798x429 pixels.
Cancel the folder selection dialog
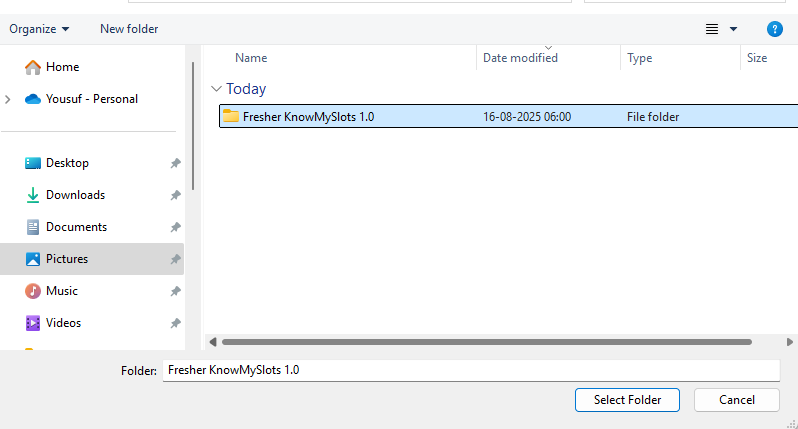coord(736,400)
